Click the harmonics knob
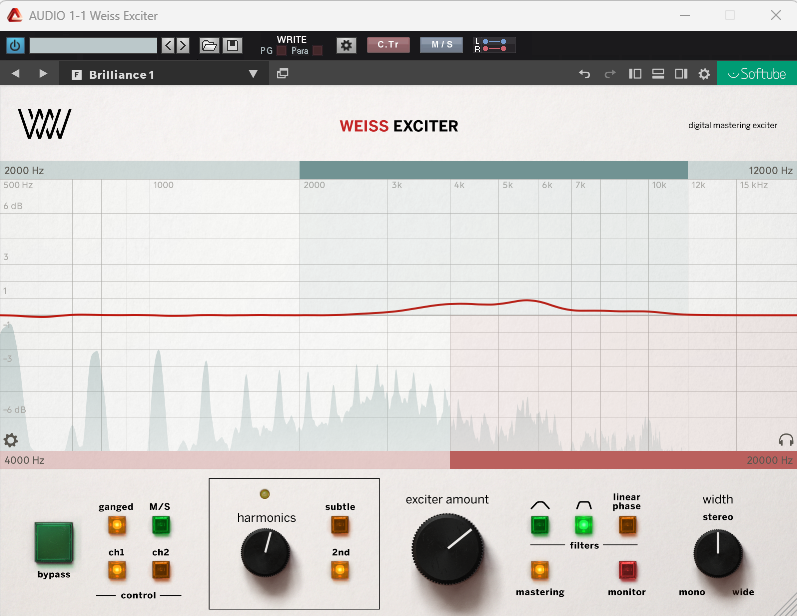 click(x=265, y=552)
